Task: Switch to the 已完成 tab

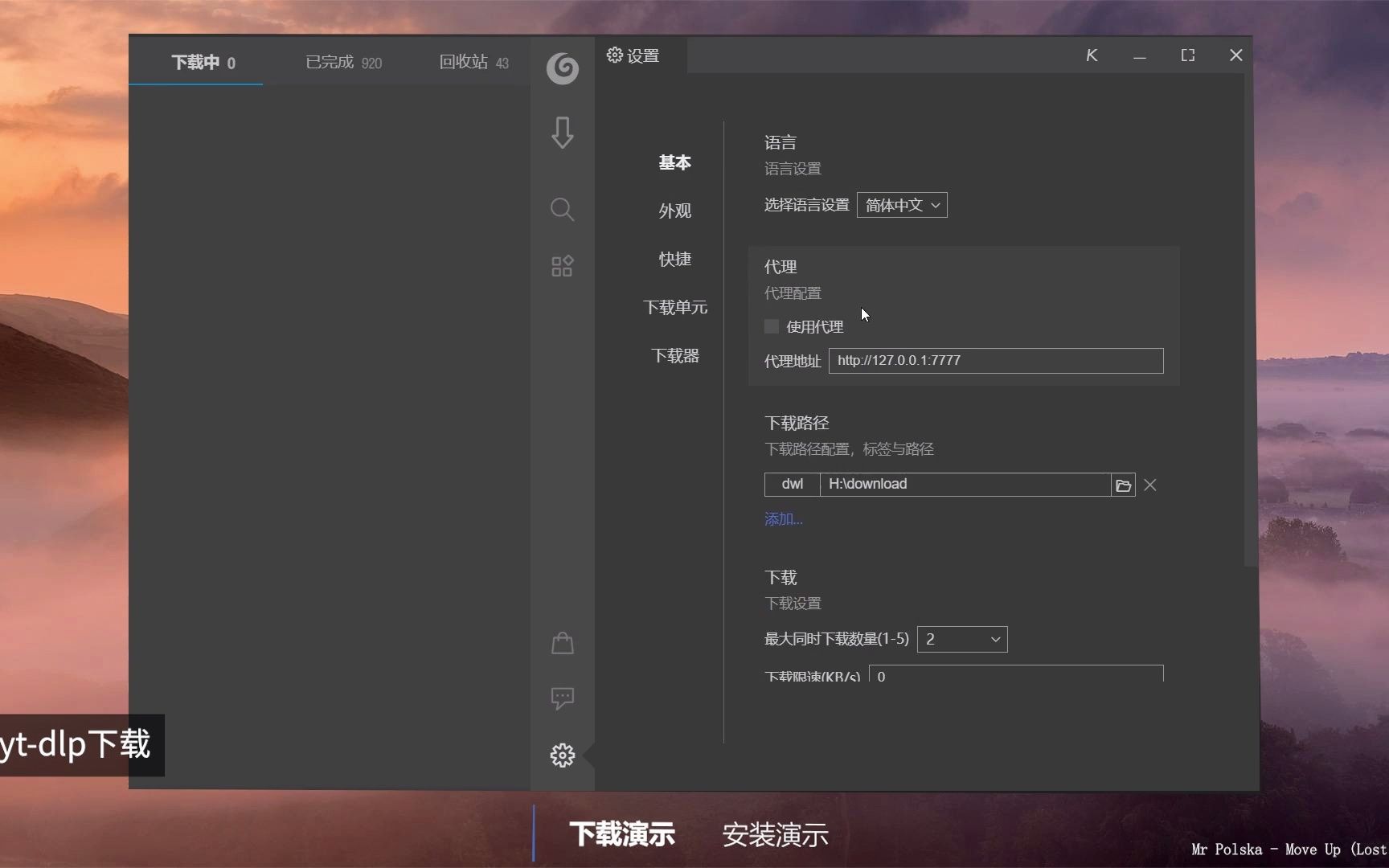Action: (344, 63)
